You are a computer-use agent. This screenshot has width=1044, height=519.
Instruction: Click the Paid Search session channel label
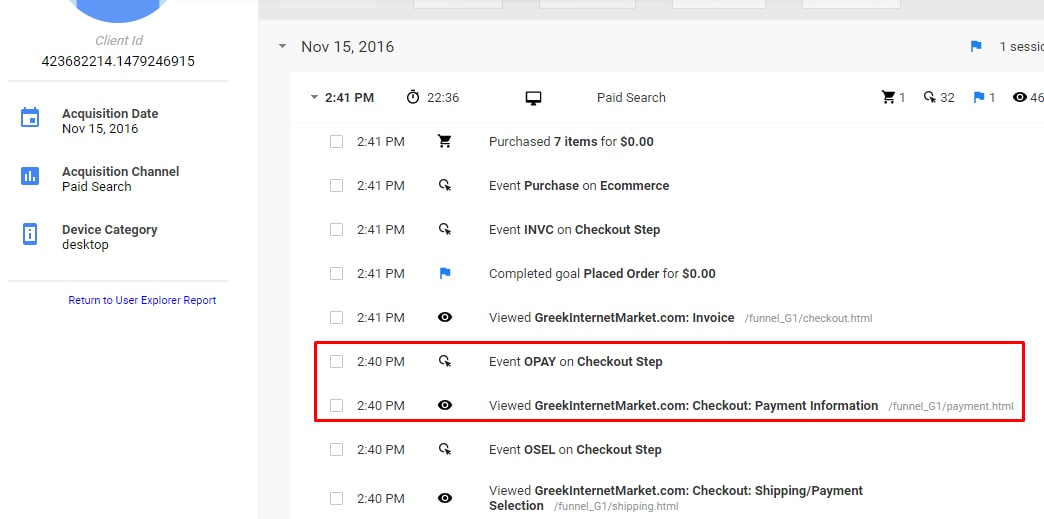pos(631,98)
